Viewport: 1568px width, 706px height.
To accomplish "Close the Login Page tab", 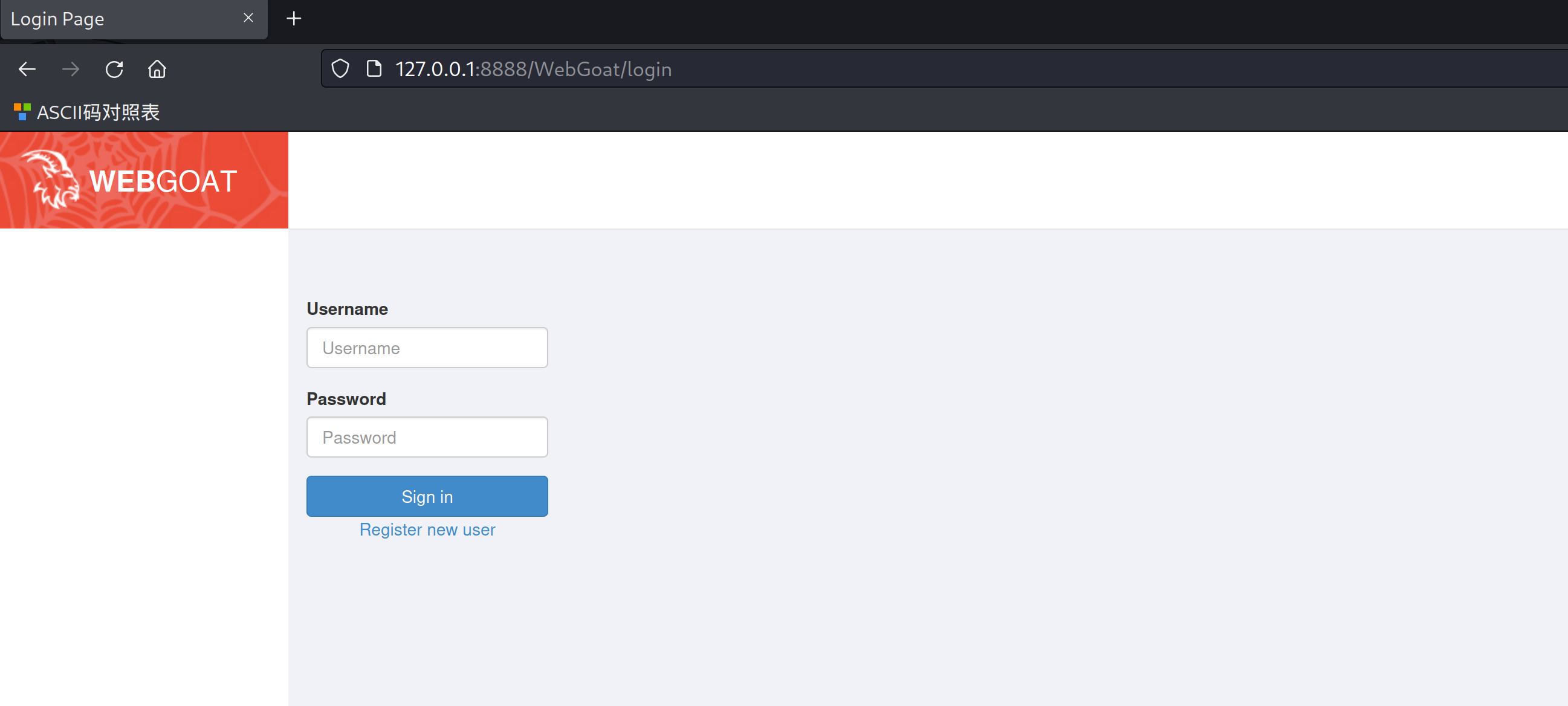I will (x=248, y=18).
